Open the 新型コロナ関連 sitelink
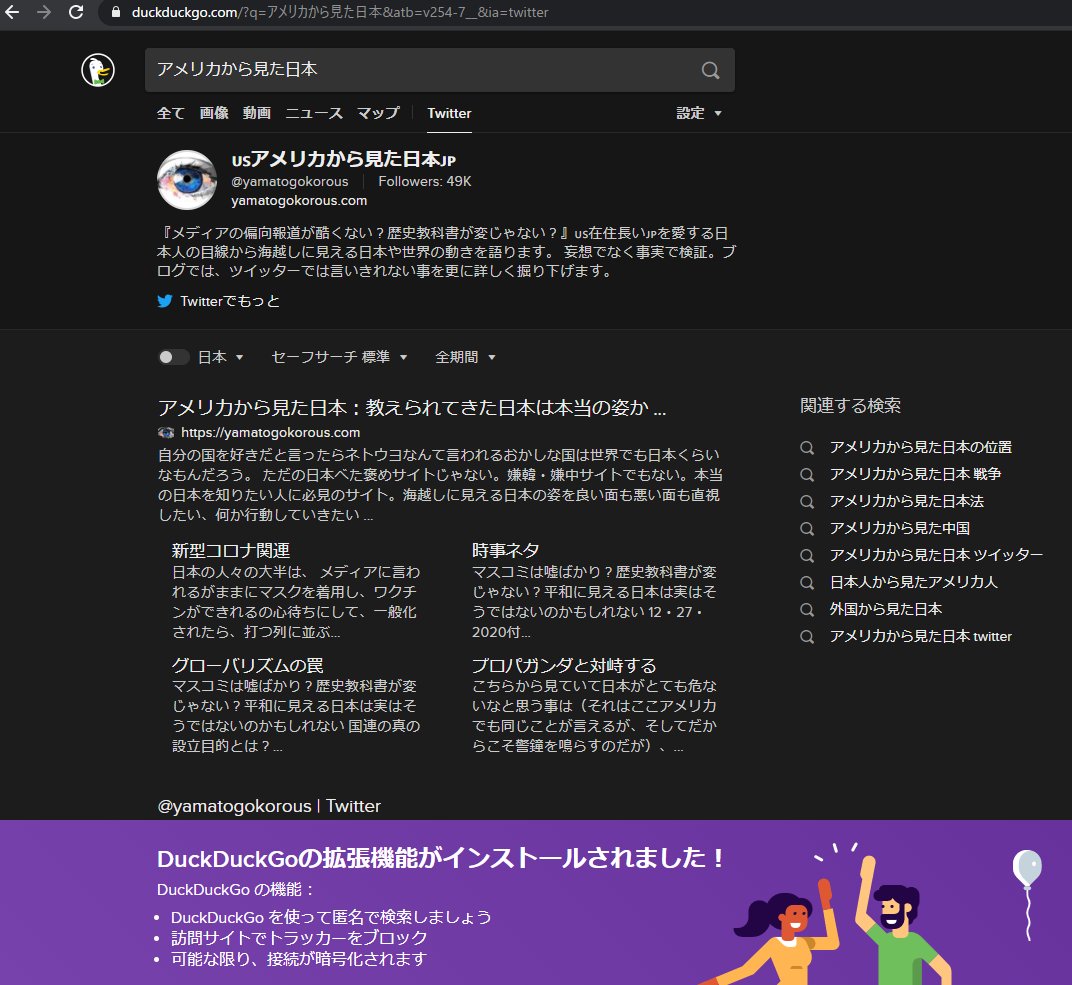The image size is (1072, 985). [x=230, y=550]
